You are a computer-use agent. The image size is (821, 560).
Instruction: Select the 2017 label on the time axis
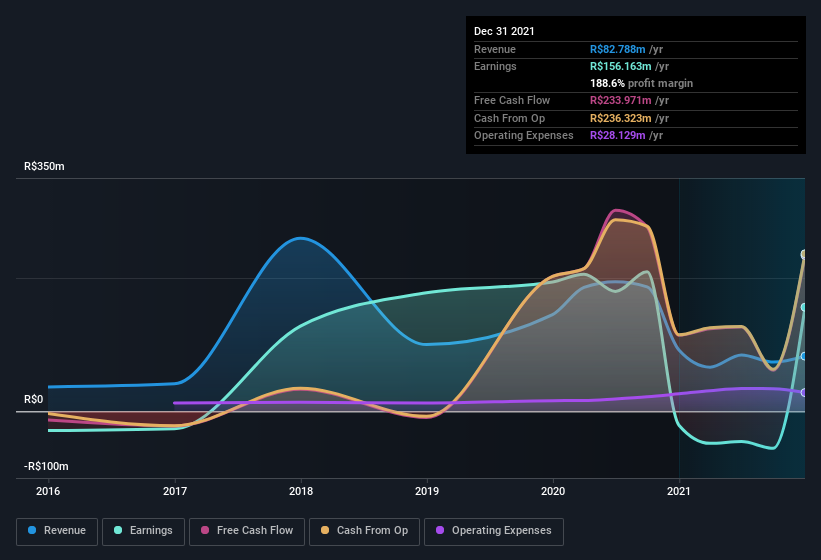pyautogui.click(x=175, y=491)
